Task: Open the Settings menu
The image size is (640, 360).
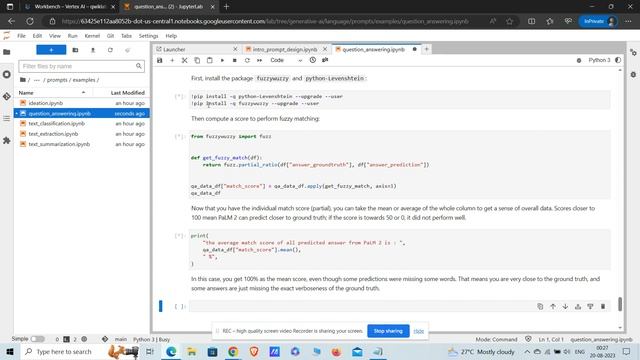Action: coord(148,36)
